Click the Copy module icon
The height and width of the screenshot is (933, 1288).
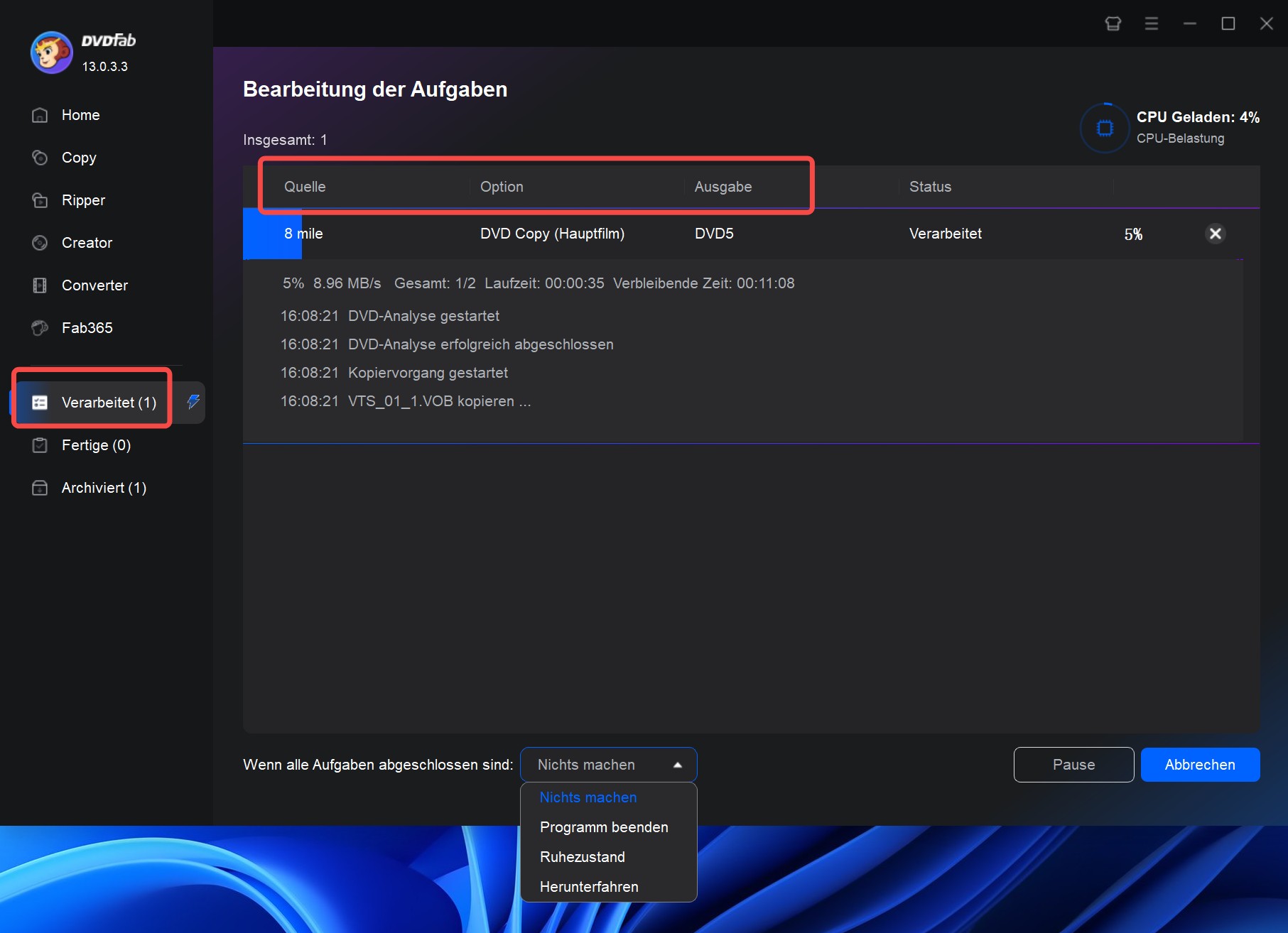40,158
